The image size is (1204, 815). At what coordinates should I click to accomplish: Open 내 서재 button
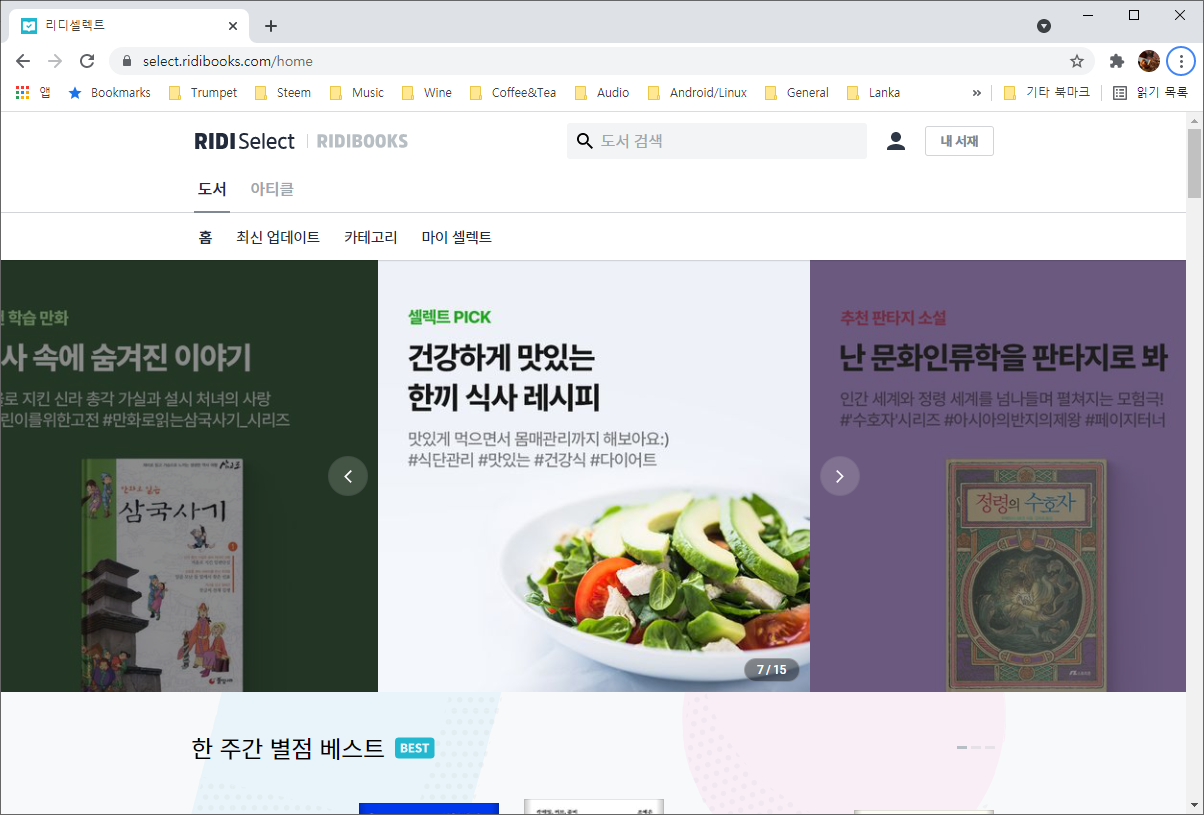tap(959, 141)
